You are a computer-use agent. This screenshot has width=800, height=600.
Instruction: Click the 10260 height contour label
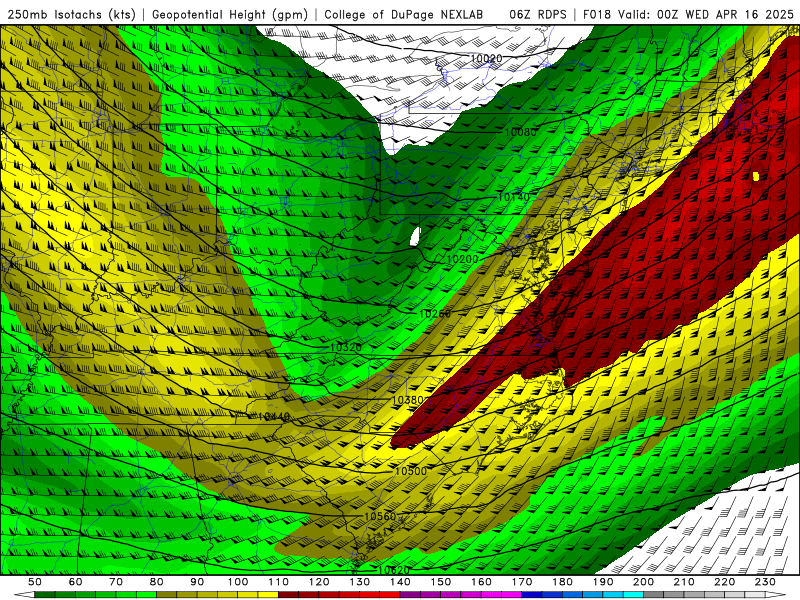(x=435, y=314)
